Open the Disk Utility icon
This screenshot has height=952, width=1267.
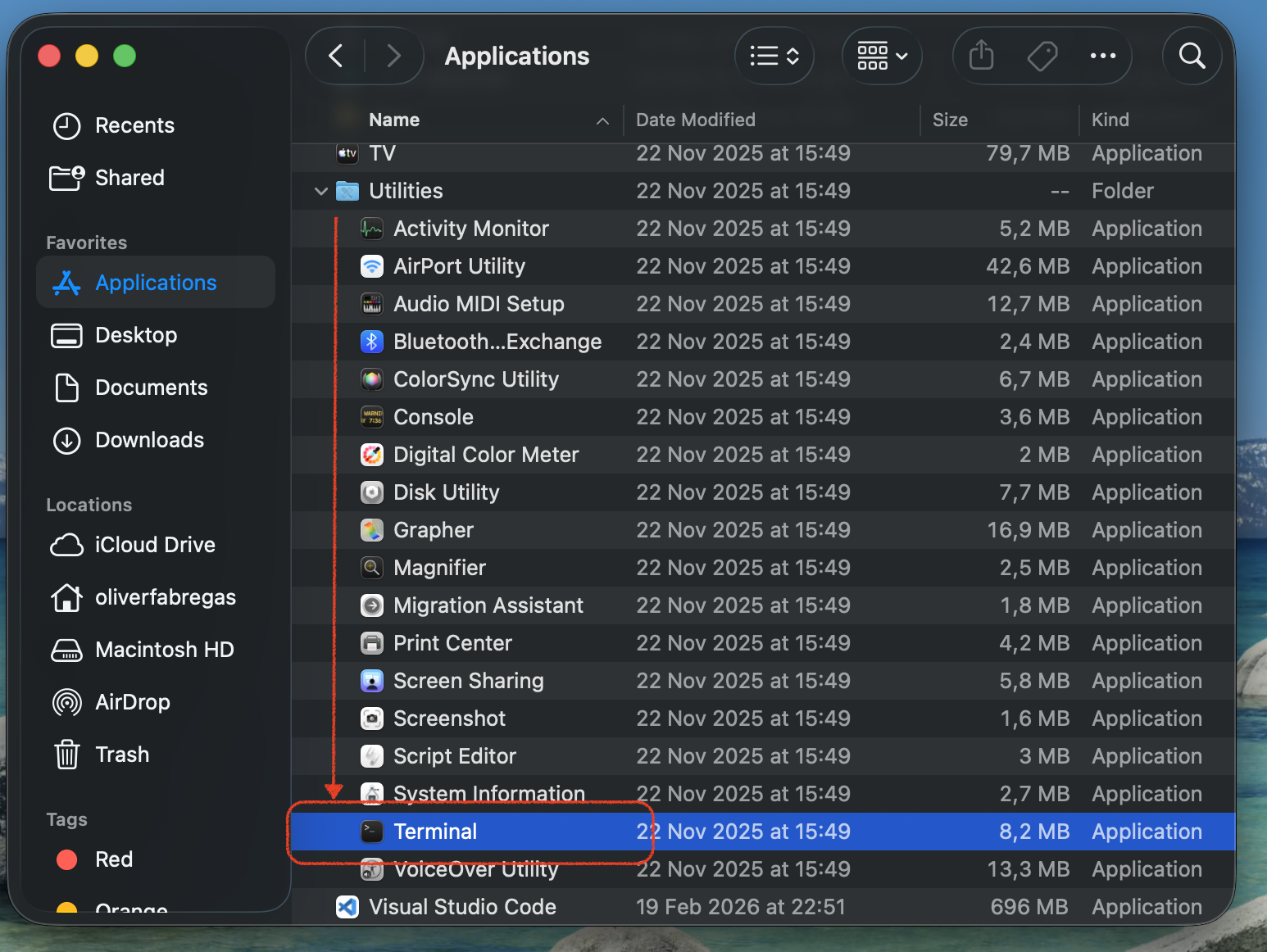pyautogui.click(x=372, y=492)
